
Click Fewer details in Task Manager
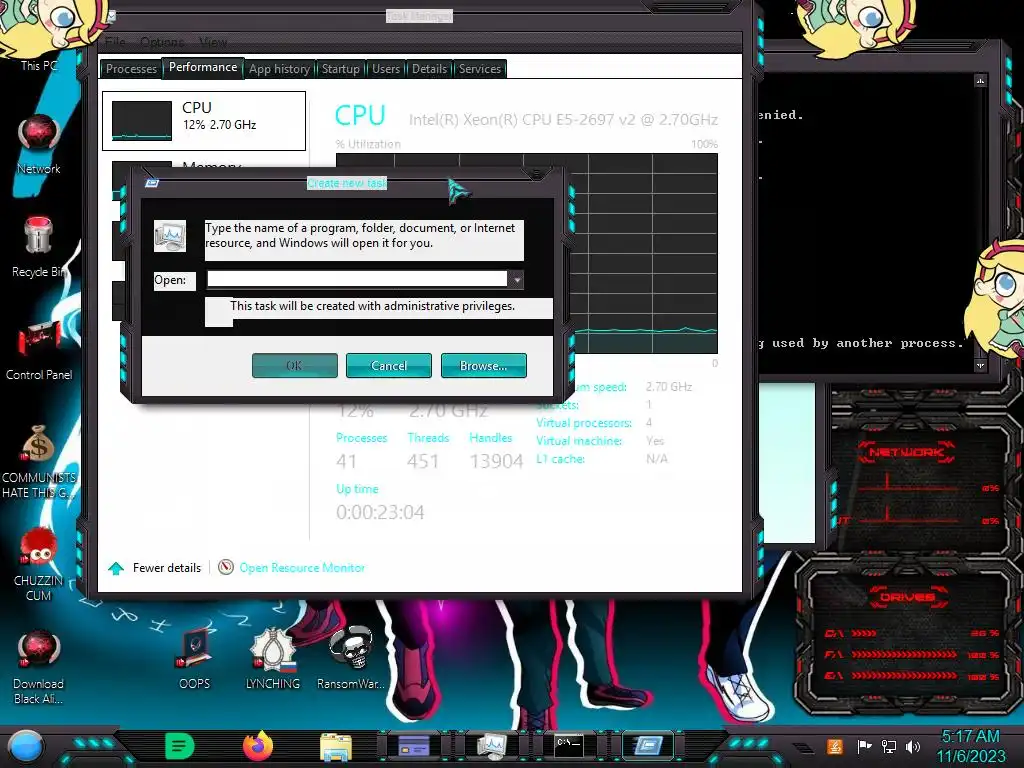tap(167, 568)
